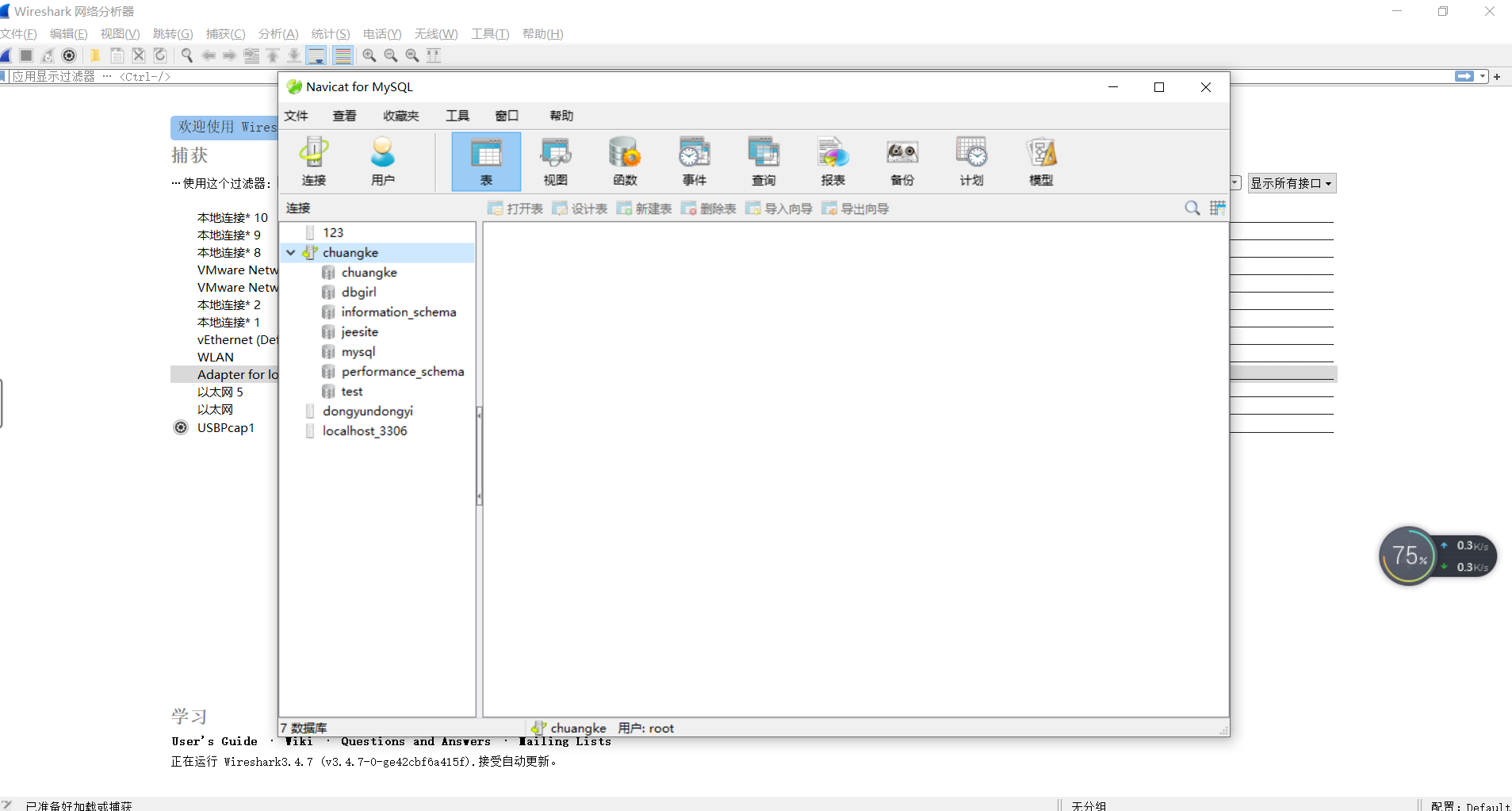Open Wireshark capture options gear icon
The width and height of the screenshot is (1512, 811).
pos(69,55)
